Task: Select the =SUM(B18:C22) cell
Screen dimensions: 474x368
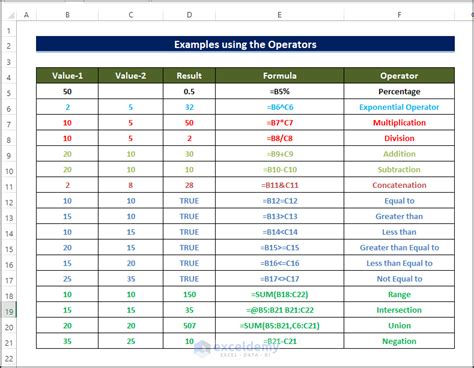Action: 279,294
